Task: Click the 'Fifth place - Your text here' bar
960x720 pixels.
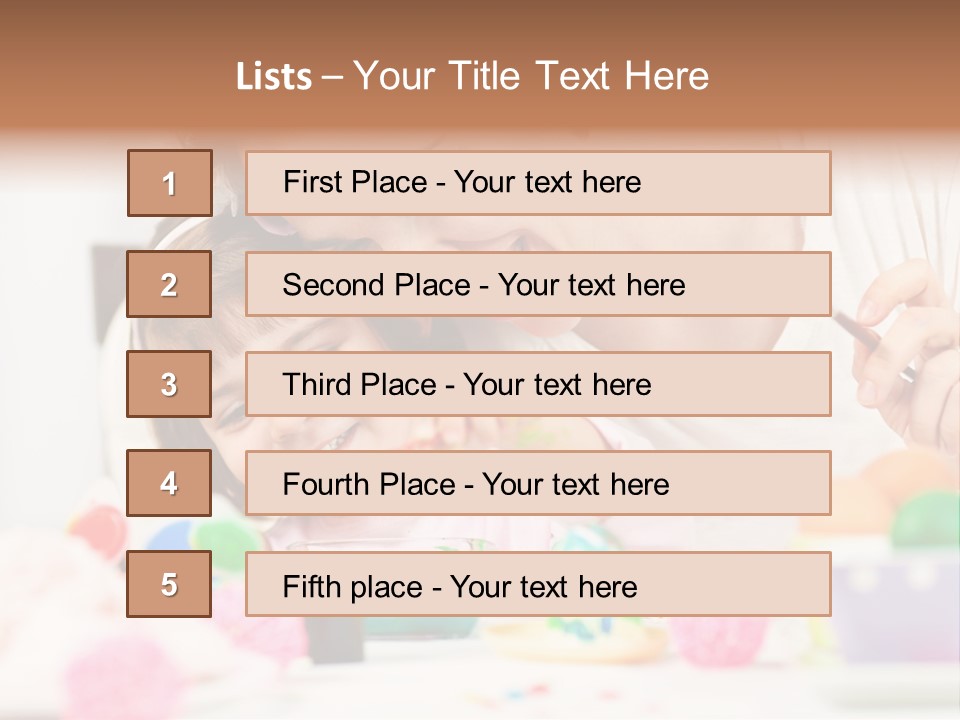Action: (x=538, y=584)
